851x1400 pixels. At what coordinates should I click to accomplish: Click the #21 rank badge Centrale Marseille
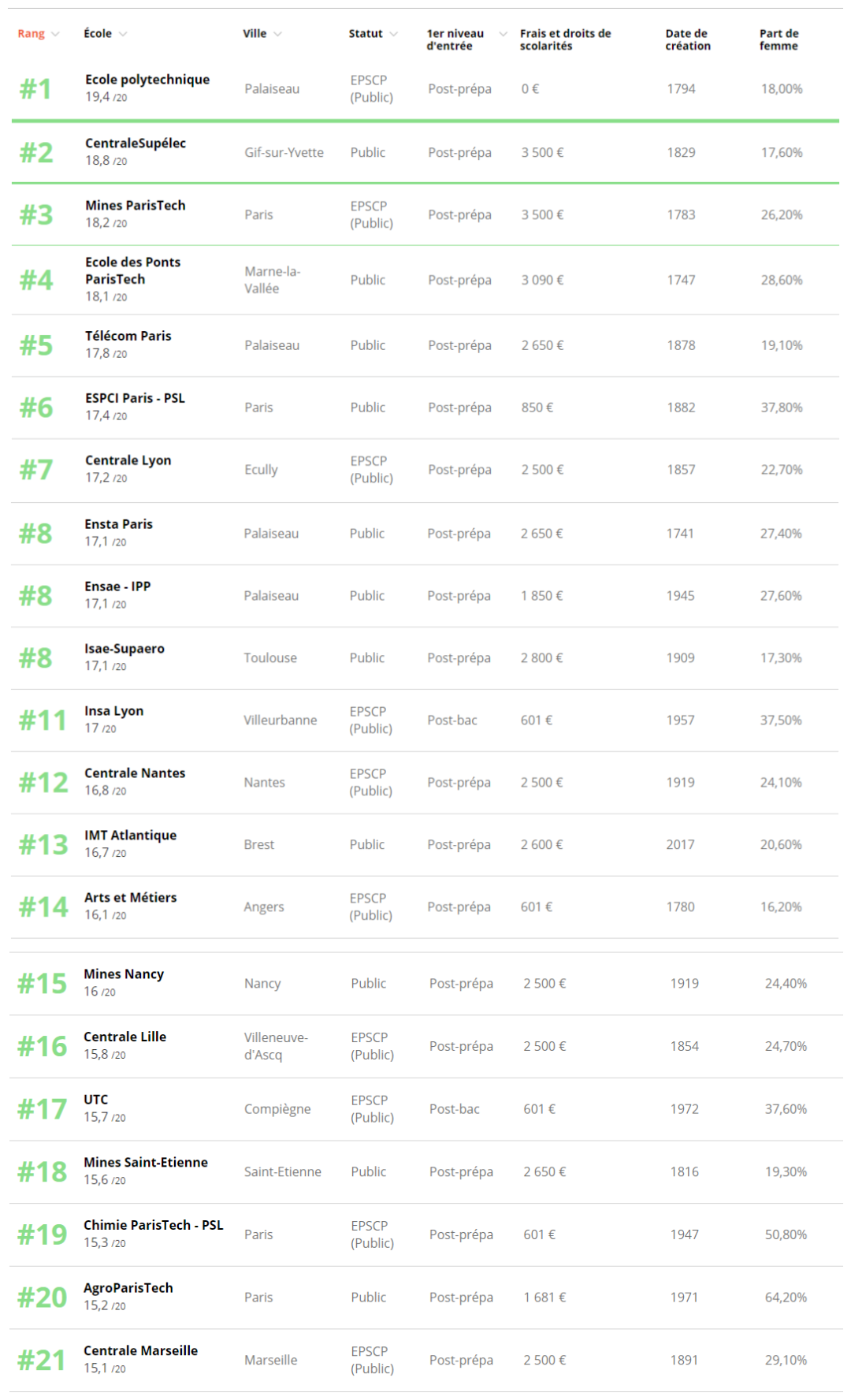[x=42, y=1361]
